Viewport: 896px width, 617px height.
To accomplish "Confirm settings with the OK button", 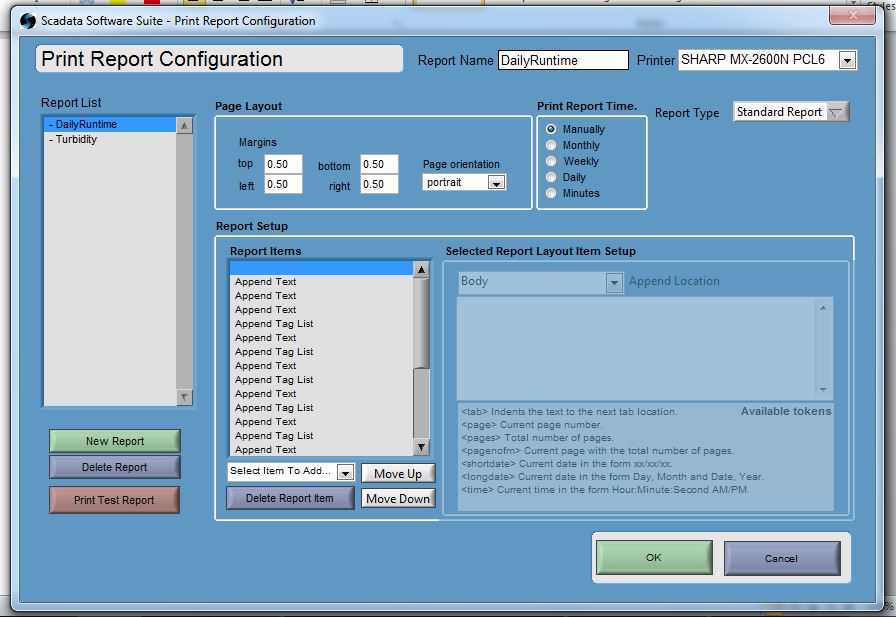I will (x=653, y=558).
